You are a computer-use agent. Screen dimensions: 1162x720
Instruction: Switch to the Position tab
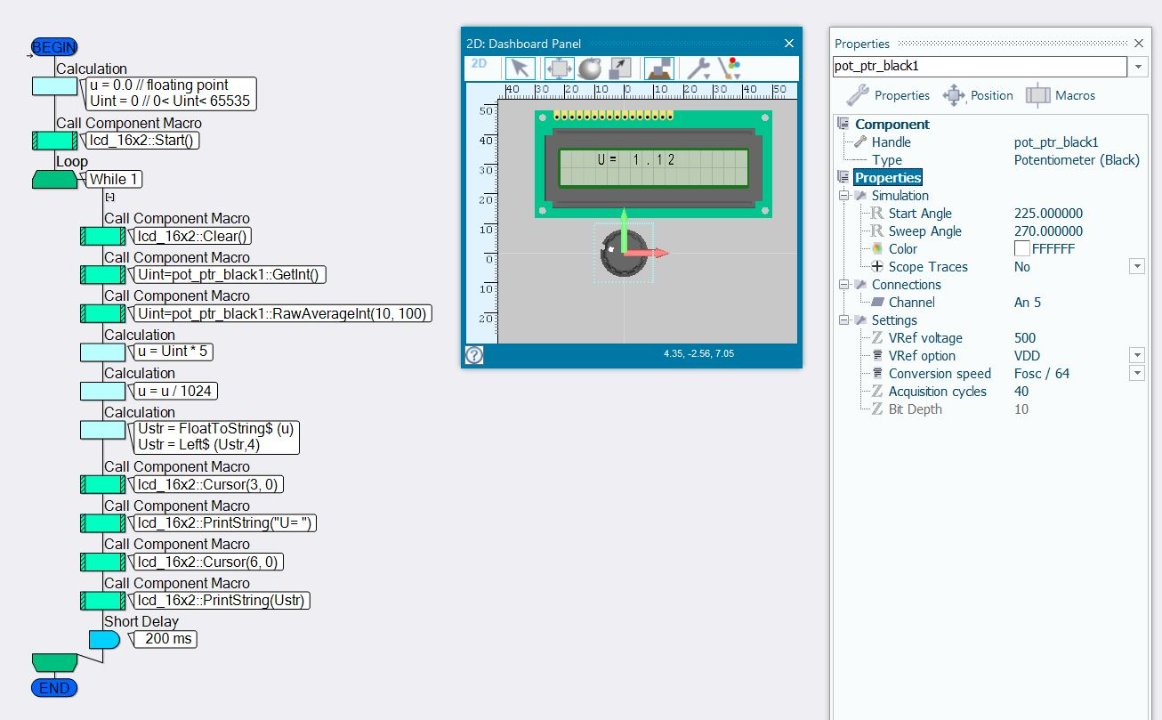[978, 95]
